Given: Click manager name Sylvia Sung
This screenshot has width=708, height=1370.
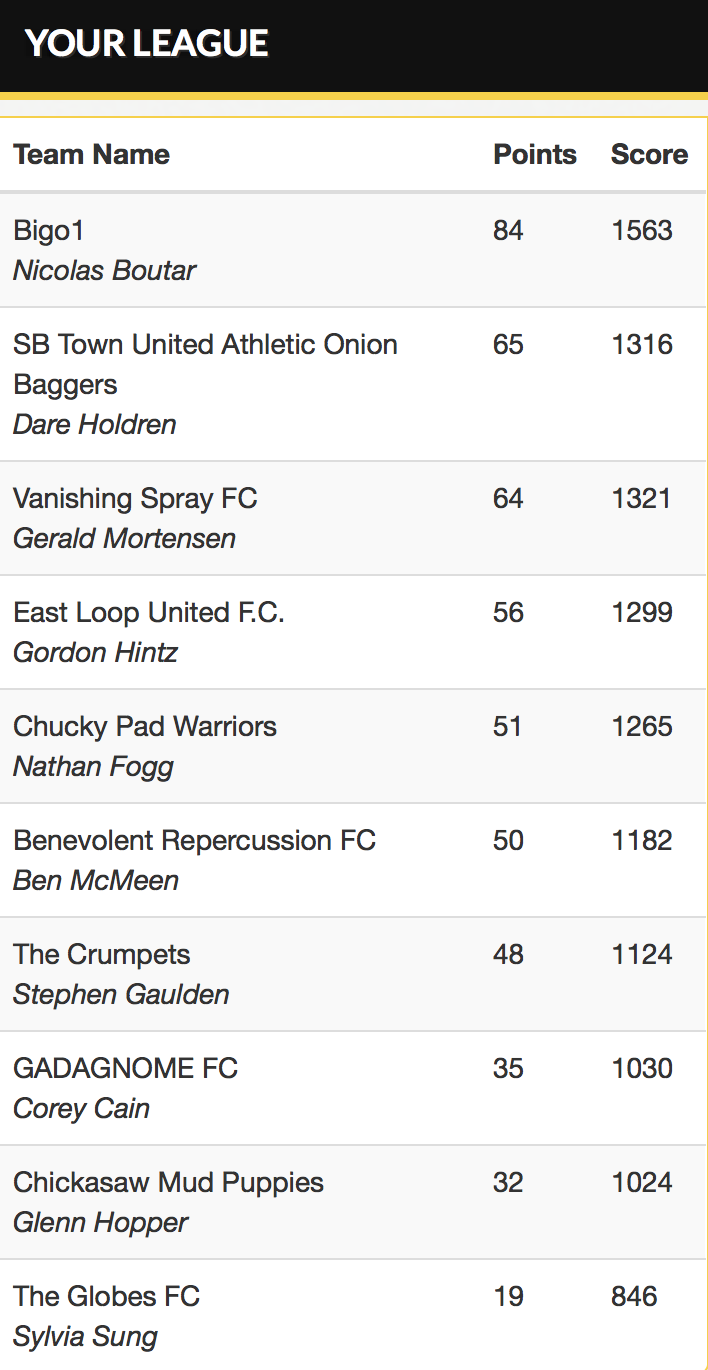Looking at the screenshot, I should [x=85, y=1336].
